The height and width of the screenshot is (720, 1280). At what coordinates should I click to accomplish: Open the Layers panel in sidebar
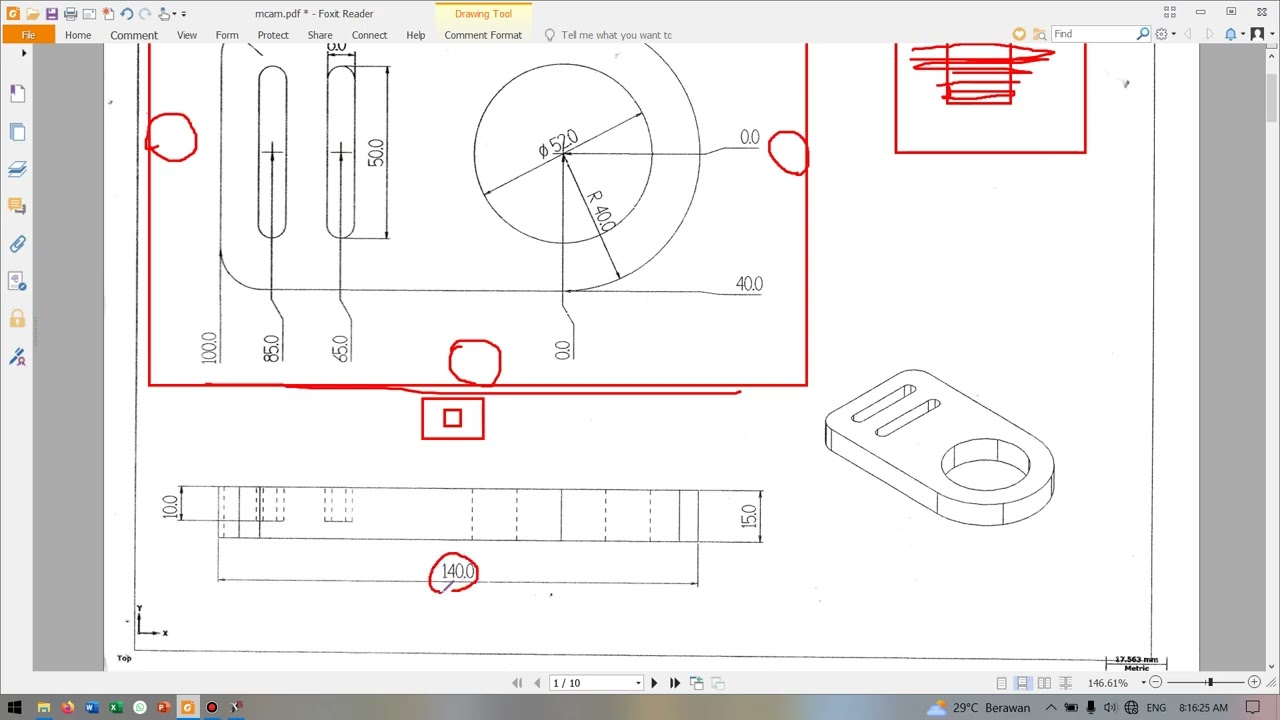click(17, 169)
